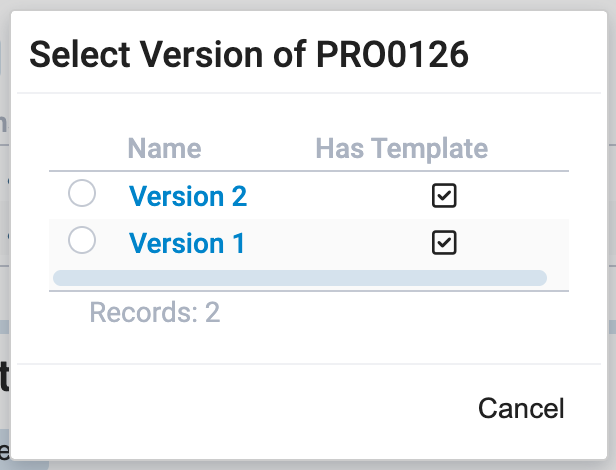Click the header row right of Has Template
Viewport: 616px width, 470px height.
(x=532, y=149)
